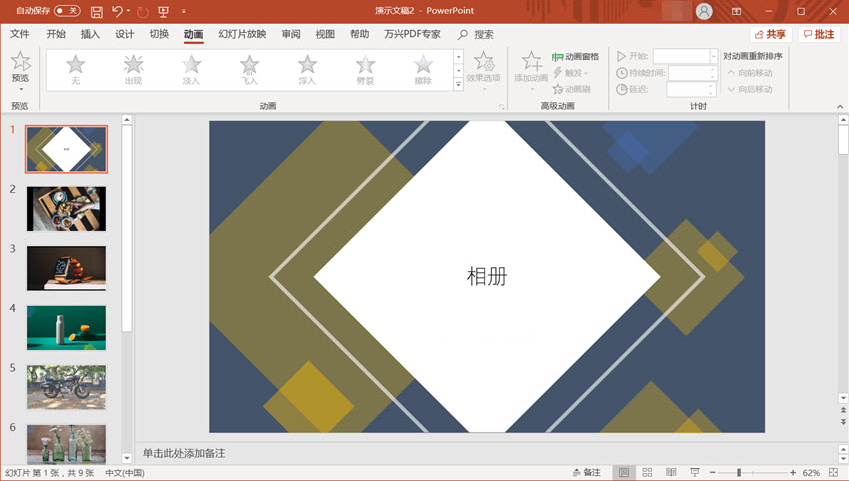Image resolution: width=849 pixels, height=481 pixels.
Task: Click the fit slide to window icon
Action: point(833,472)
